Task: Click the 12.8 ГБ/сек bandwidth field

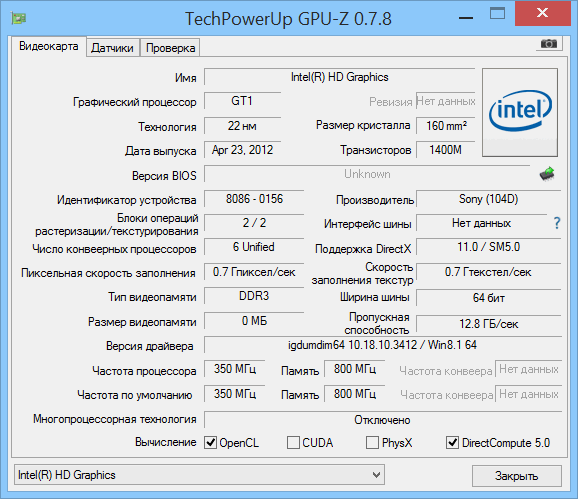Action: coord(489,324)
